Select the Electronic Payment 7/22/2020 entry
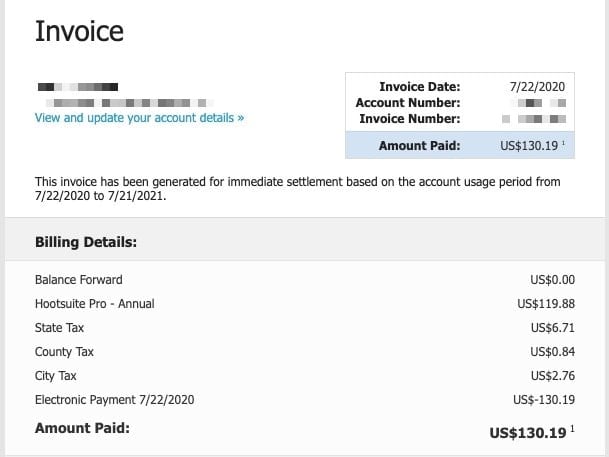This screenshot has height=457, width=609. (115, 400)
